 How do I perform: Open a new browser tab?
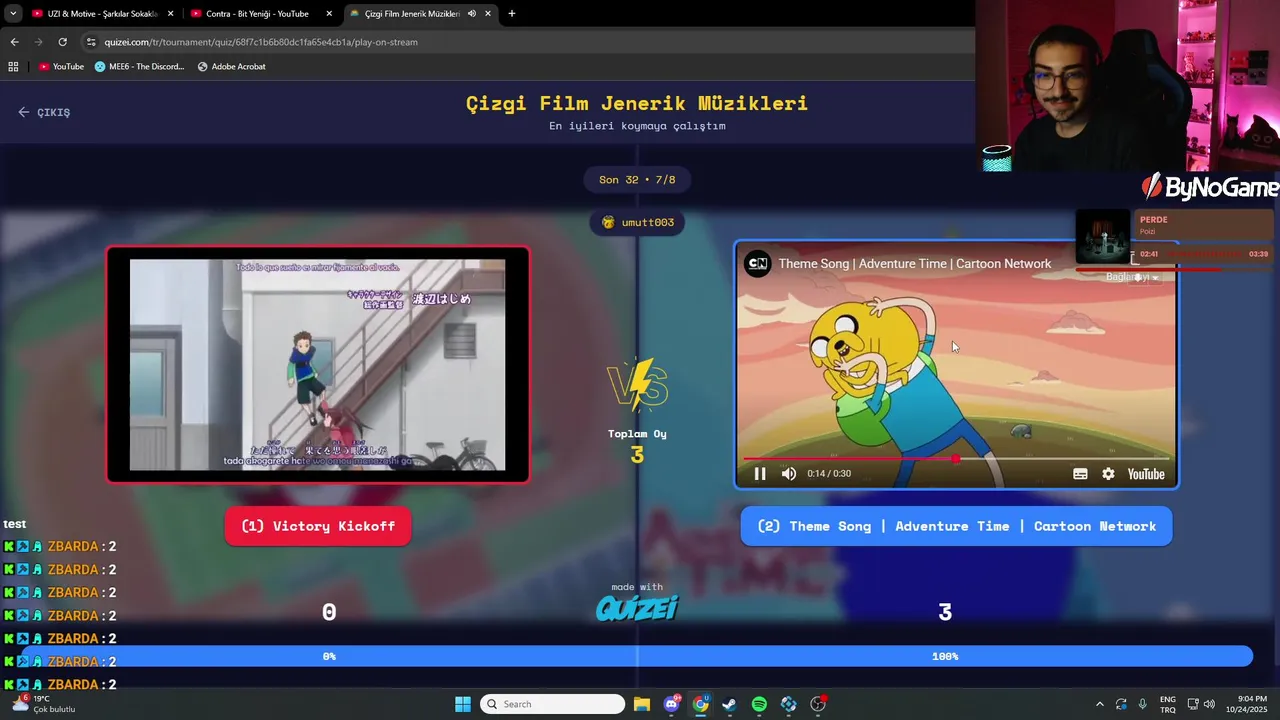coord(512,14)
